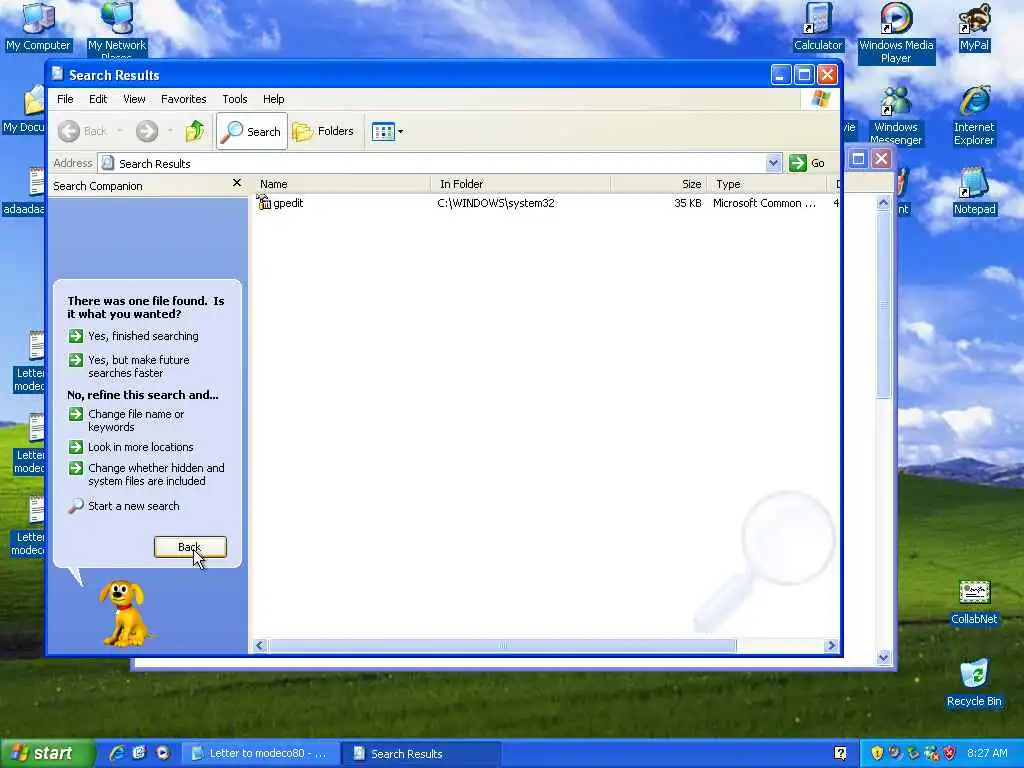Click the C:\WINDOWS\system32 folder cell
The width and height of the screenshot is (1024, 768).
coord(496,202)
